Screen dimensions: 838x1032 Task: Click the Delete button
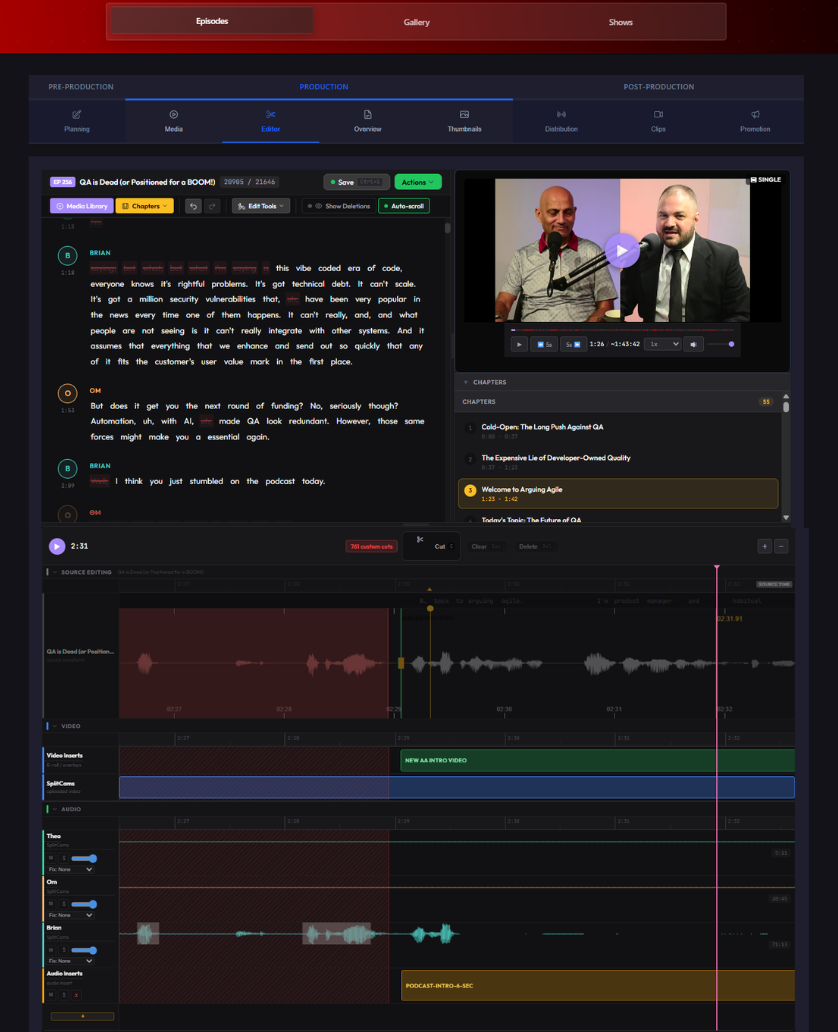(535, 546)
